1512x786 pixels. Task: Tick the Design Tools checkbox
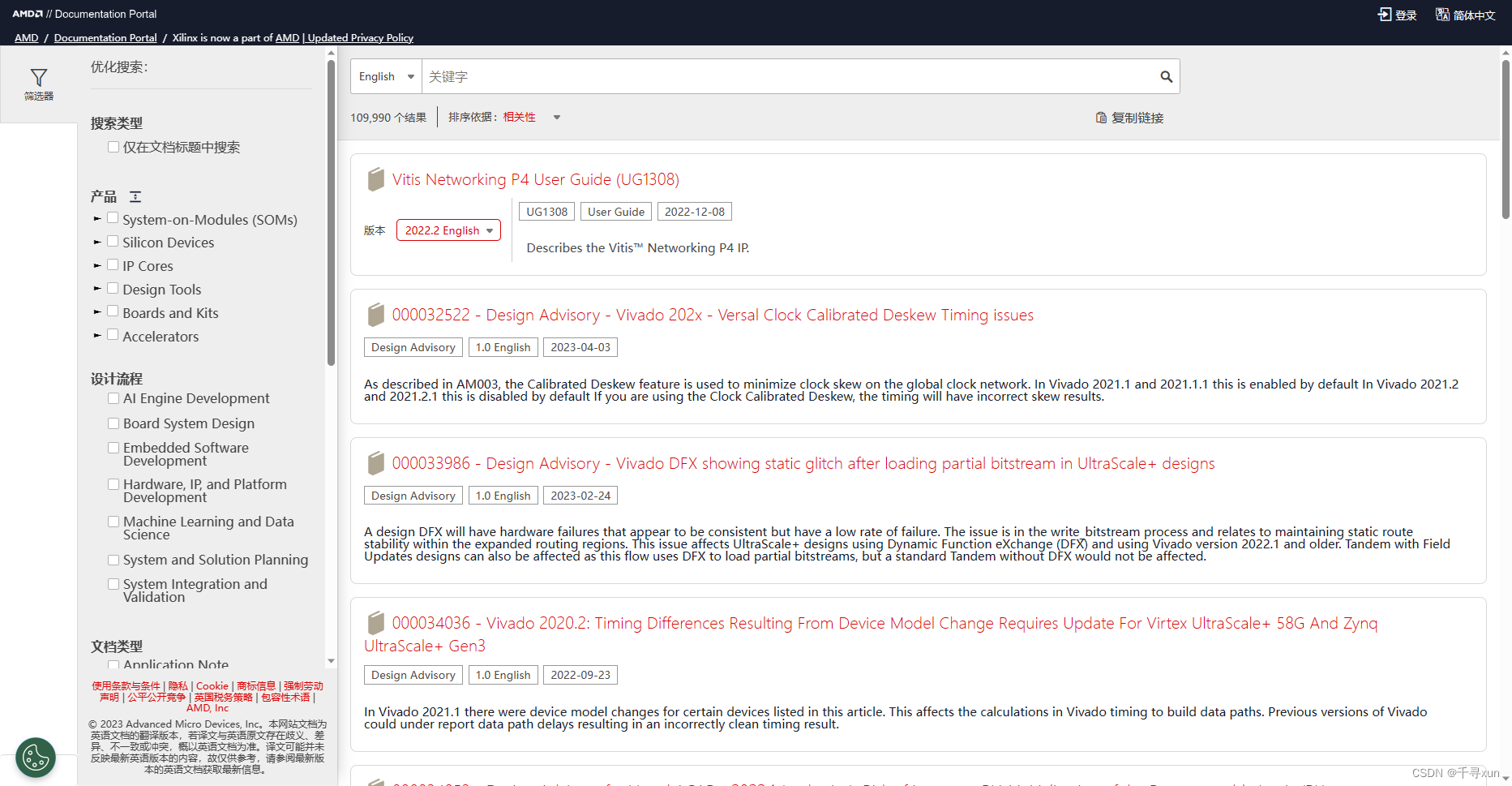click(113, 288)
